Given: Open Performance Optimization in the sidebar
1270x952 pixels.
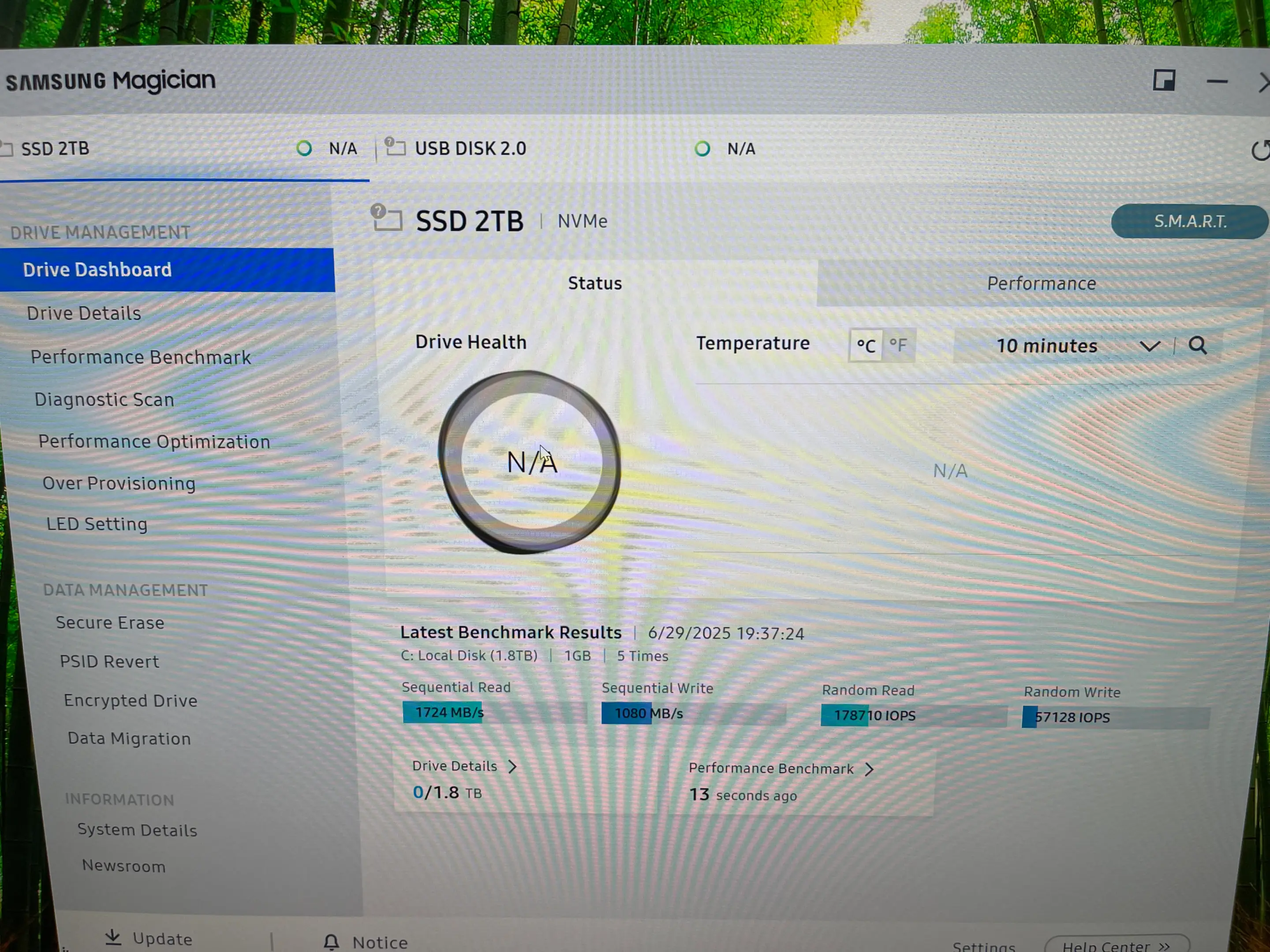Looking at the screenshot, I should click(x=154, y=441).
